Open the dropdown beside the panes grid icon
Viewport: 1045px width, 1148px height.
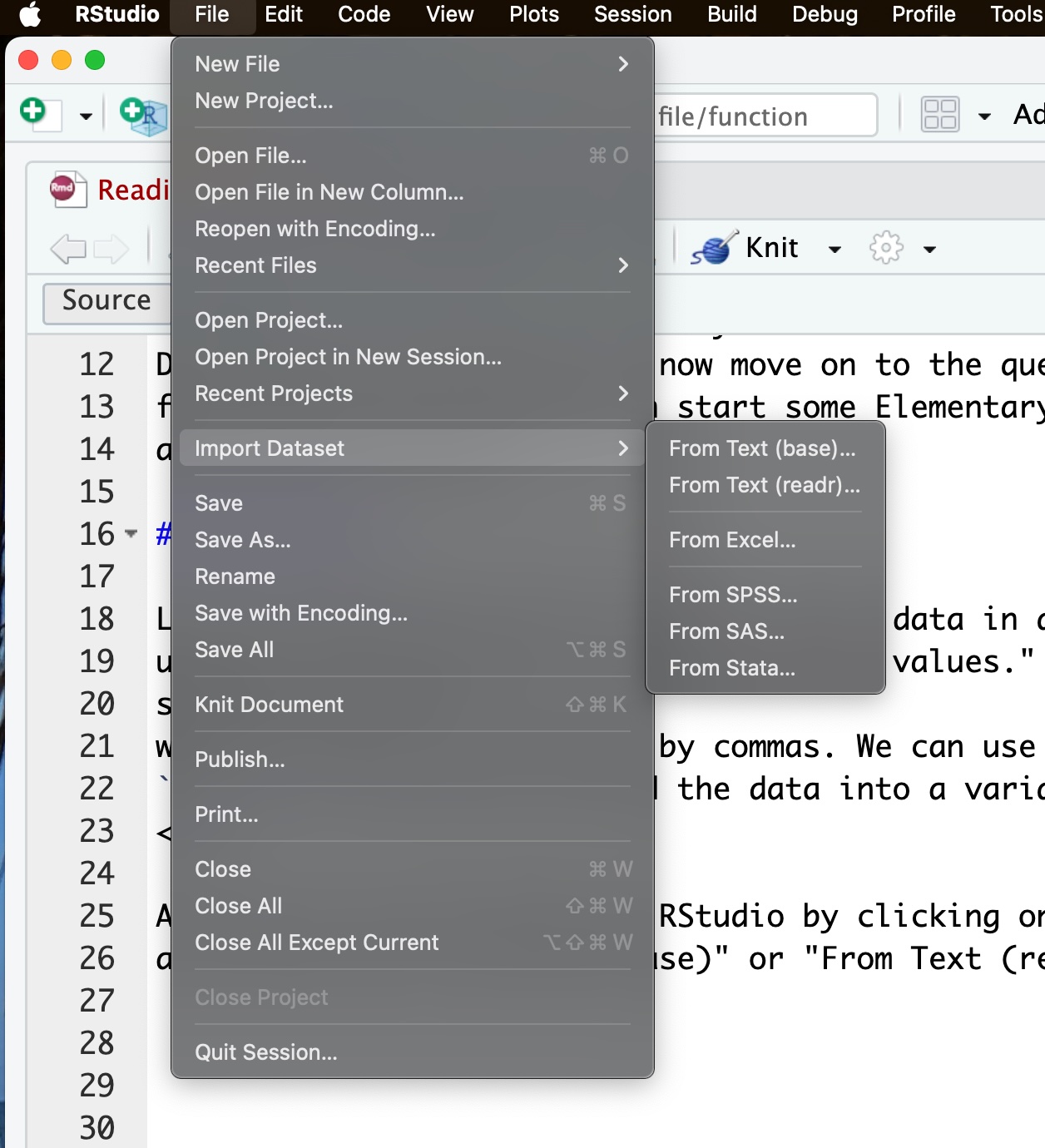tap(984, 116)
